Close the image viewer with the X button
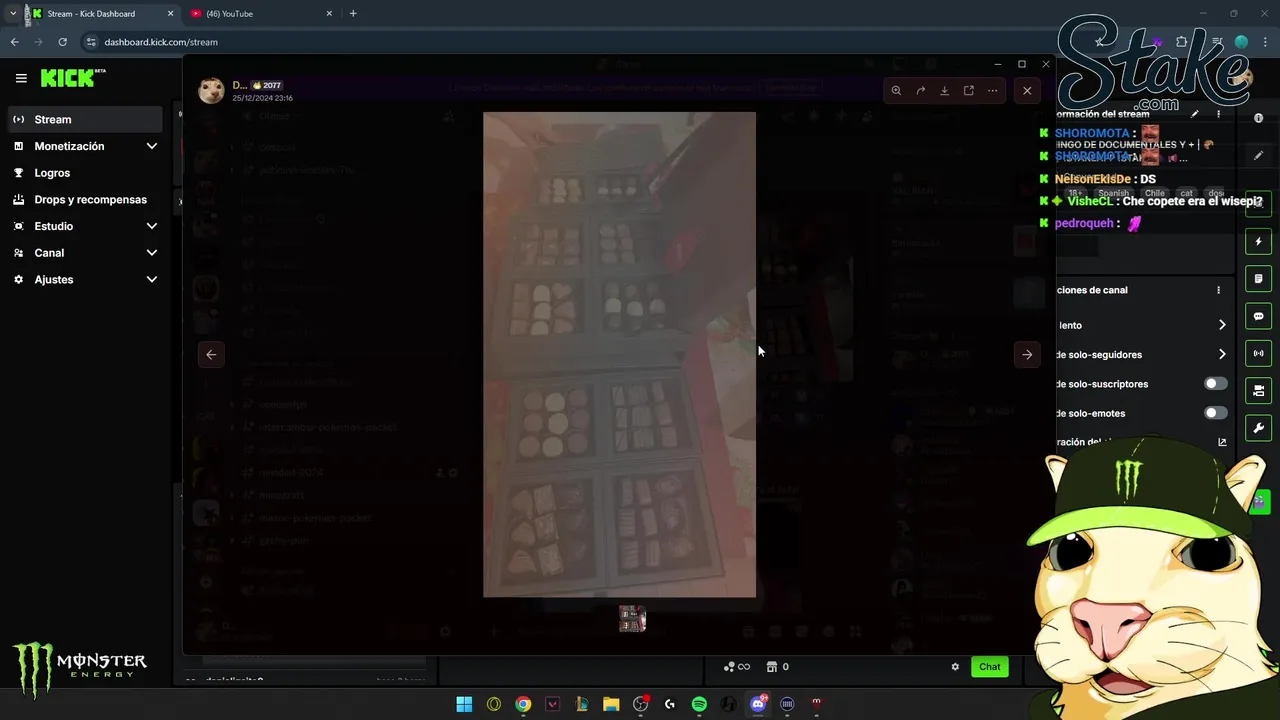The image size is (1280, 720). (x=1027, y=91)
